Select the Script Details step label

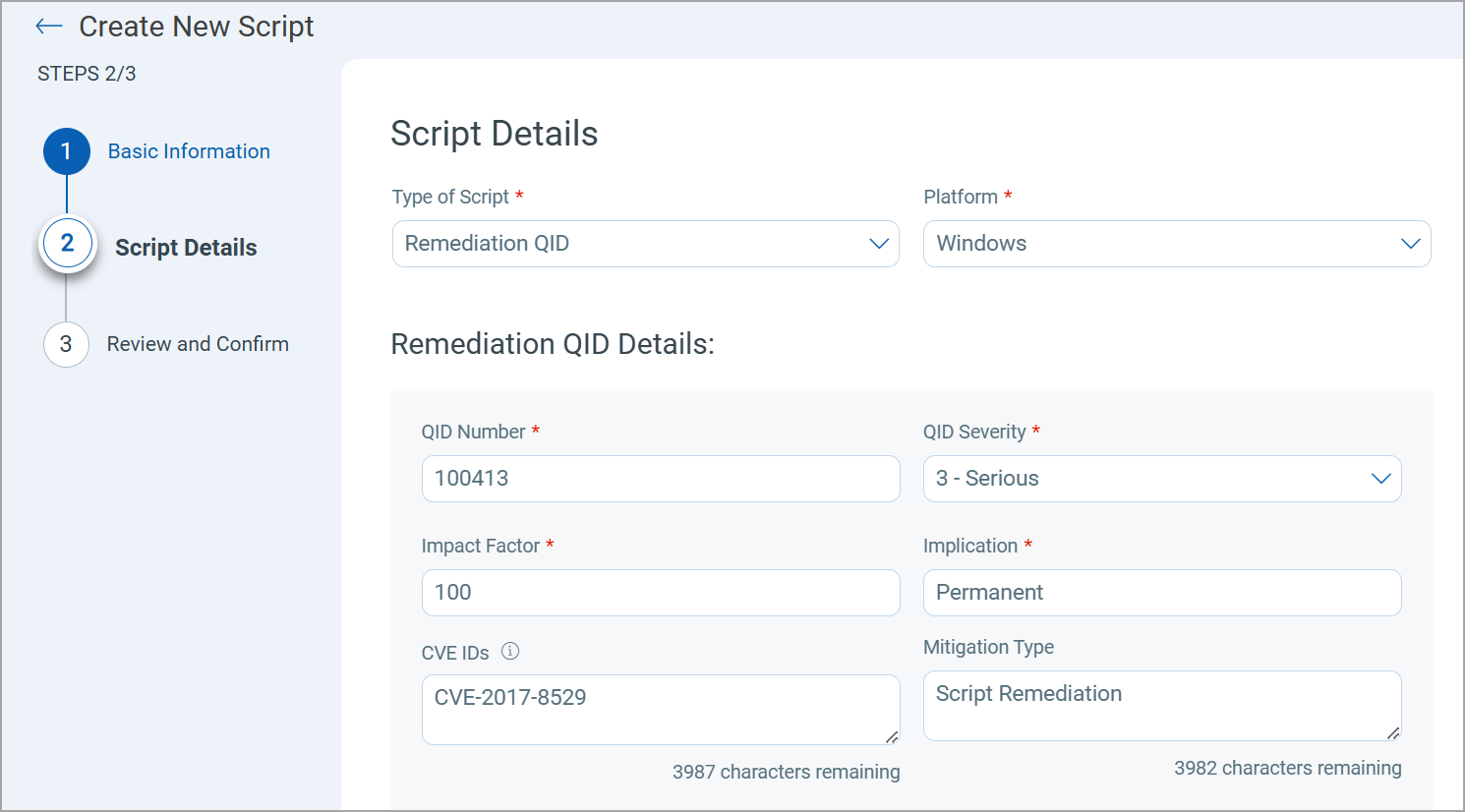(186, 248)
